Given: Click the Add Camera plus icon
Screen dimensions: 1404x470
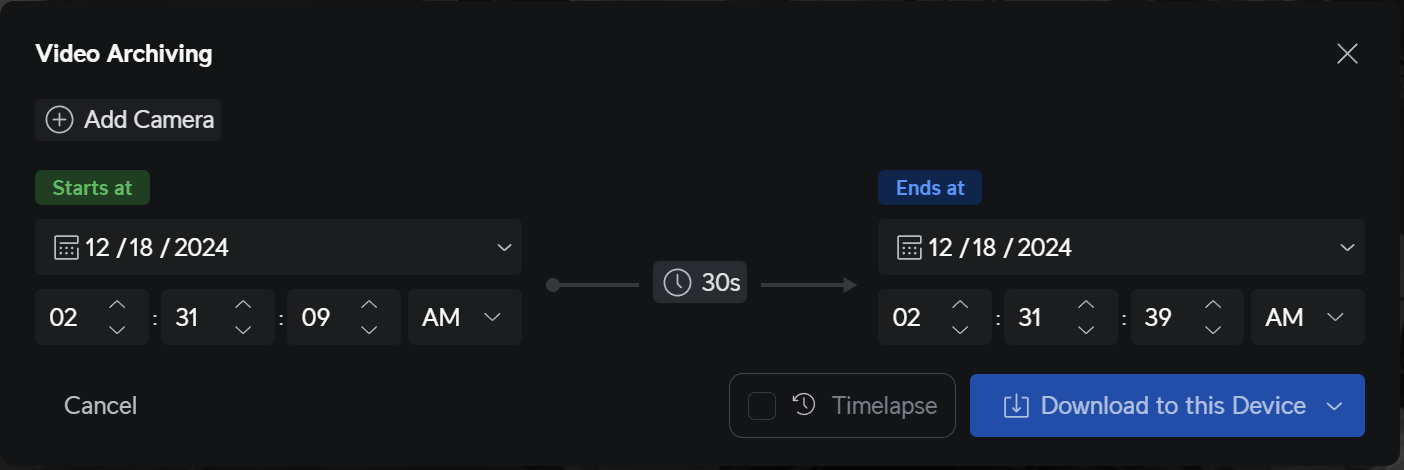Looking at the screenshot, I should (60, 120).
